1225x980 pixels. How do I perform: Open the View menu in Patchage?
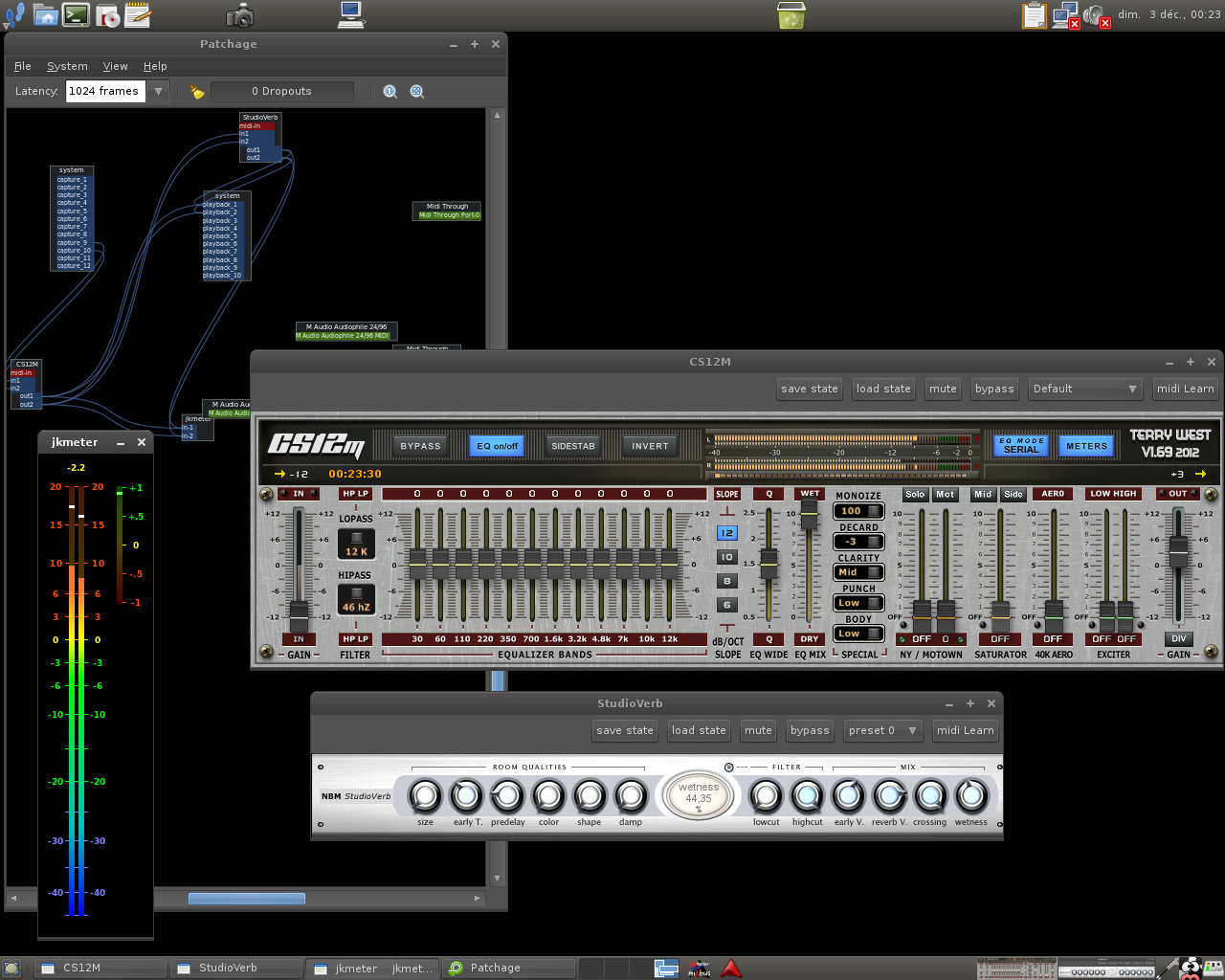(115, 66)
